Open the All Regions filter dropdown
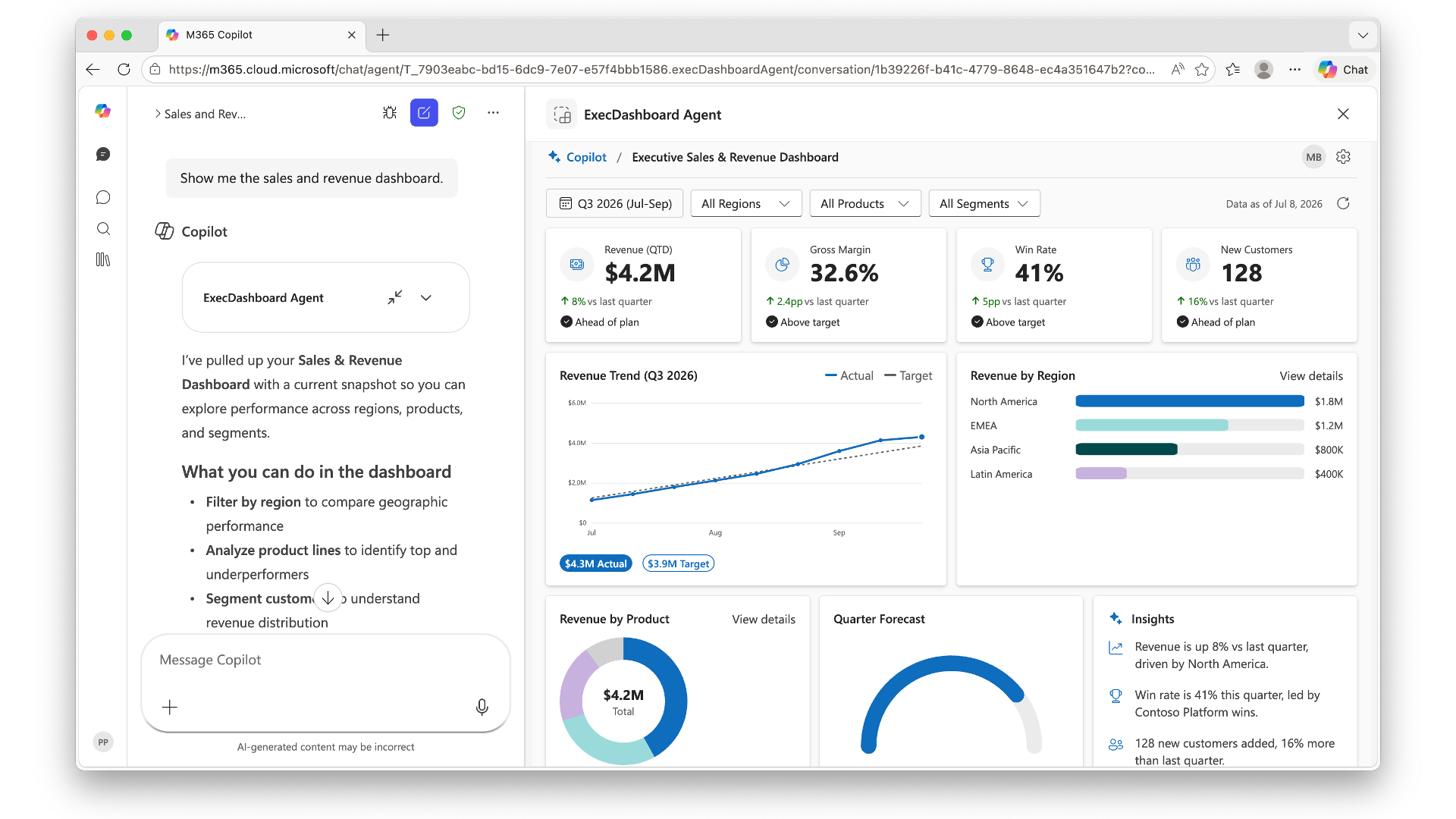The height and width of the screenshot is (819, 1456). click(746, 203)
